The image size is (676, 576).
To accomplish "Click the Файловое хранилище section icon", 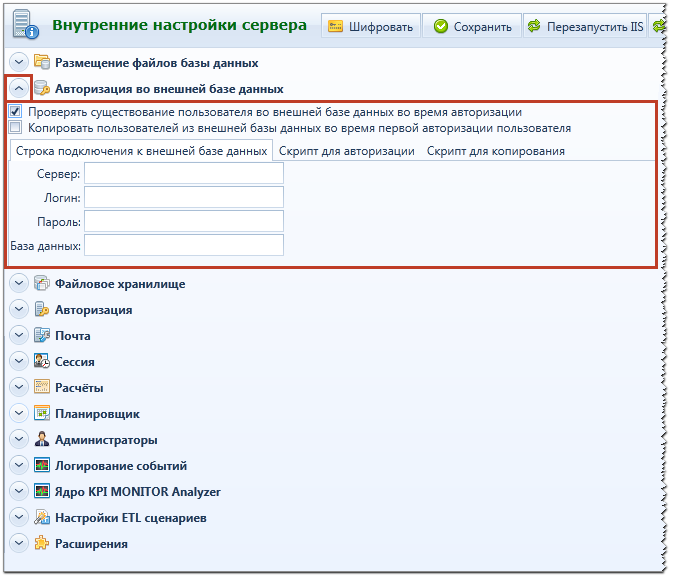I will pos(42,283).
